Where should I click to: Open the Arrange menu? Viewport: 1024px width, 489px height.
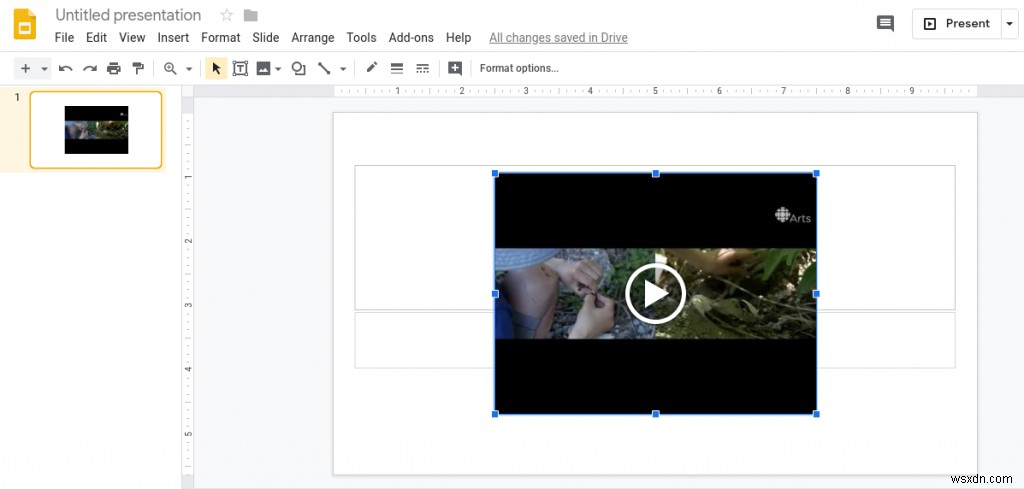click(x=313, y=38)
